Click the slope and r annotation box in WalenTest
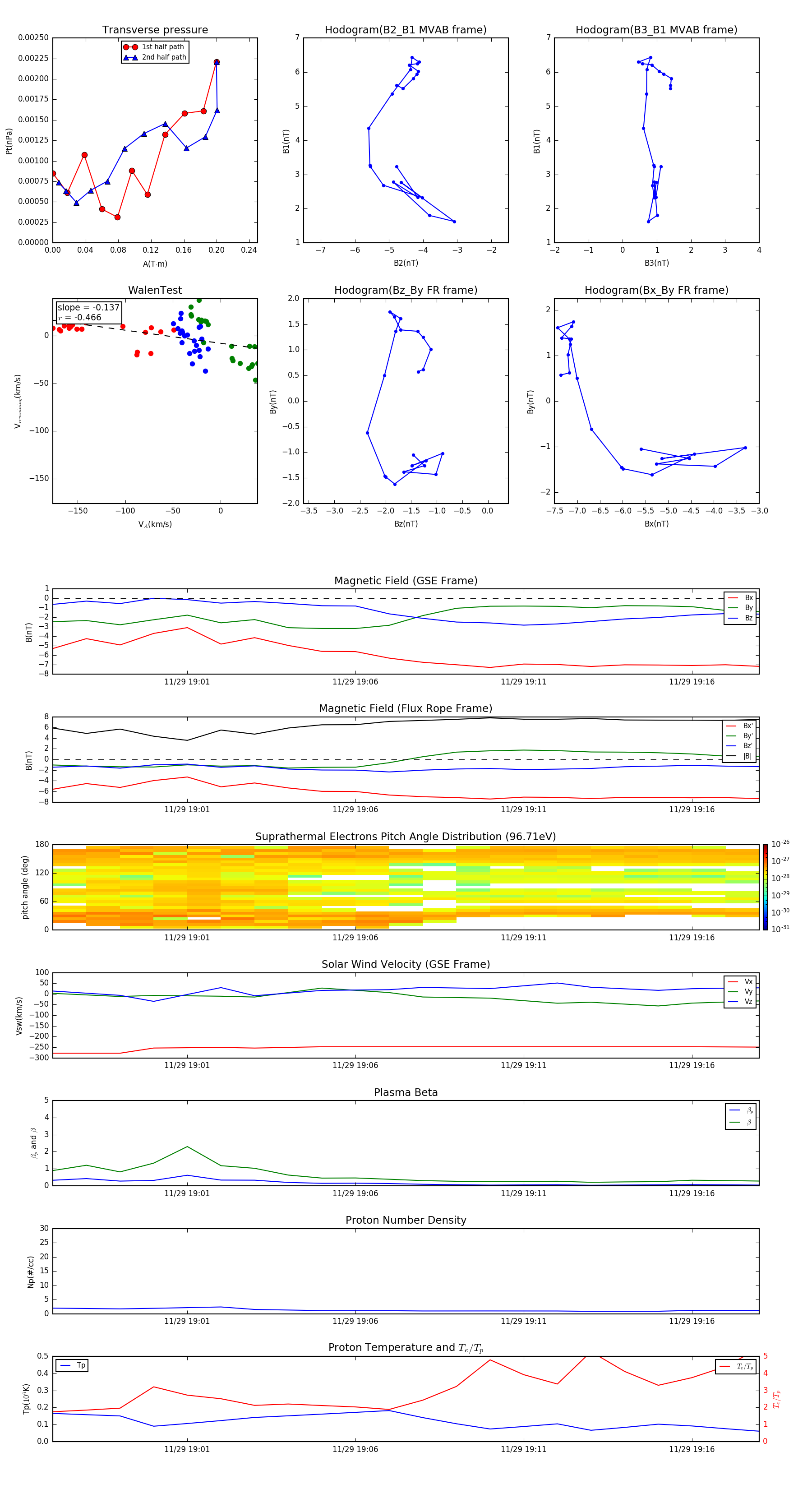Screen dimensions: 812x1489 pos(88,312)
